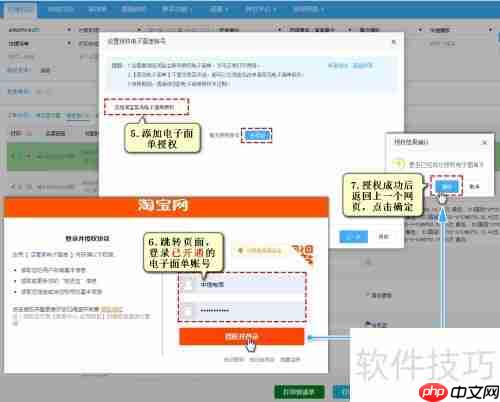Confirm the authorization success message dialog
The height and width of the screenshot is (402, 500).
point(447,186)
